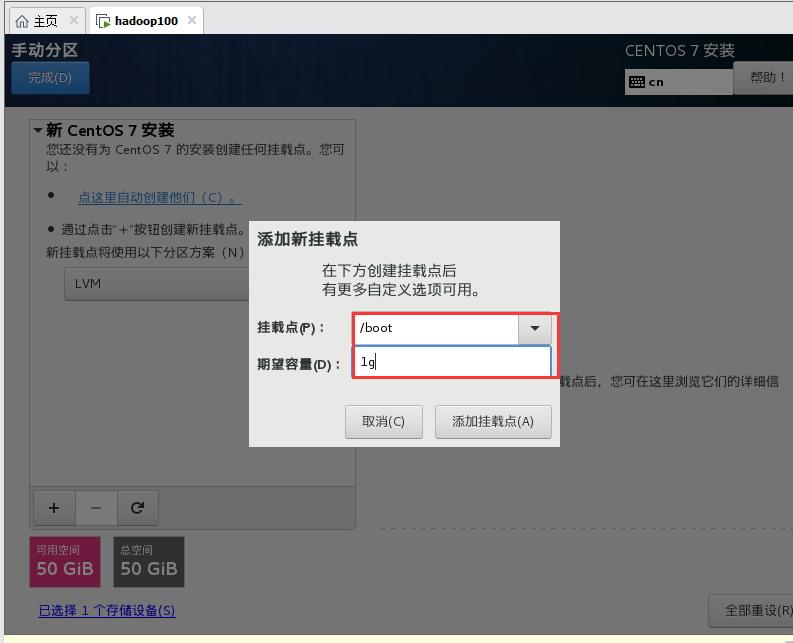Click the 添加挂载点(A) button

493,421
